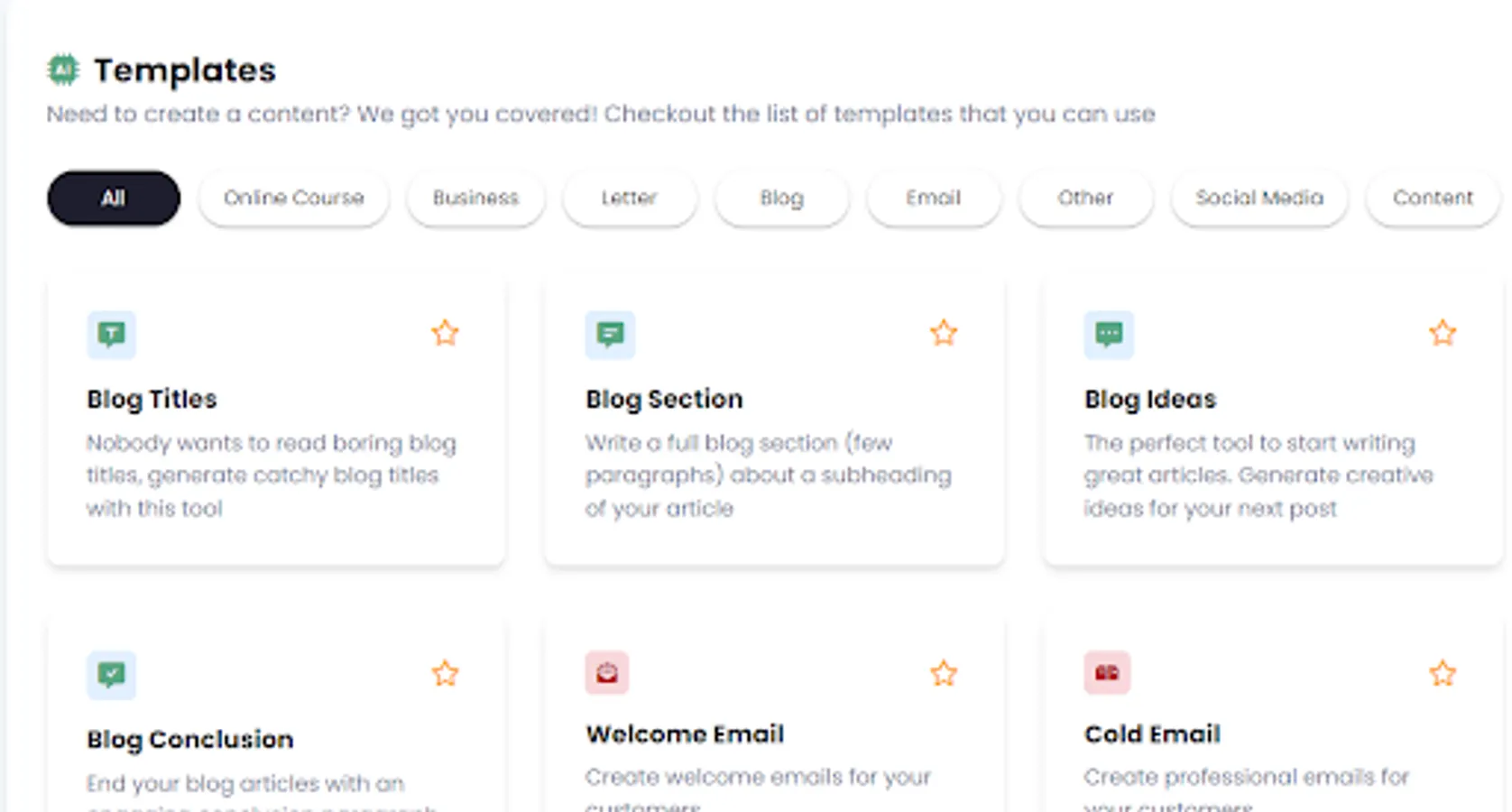
Task: Toggle the Welcome Email favorite star
Action: point(944,673)
